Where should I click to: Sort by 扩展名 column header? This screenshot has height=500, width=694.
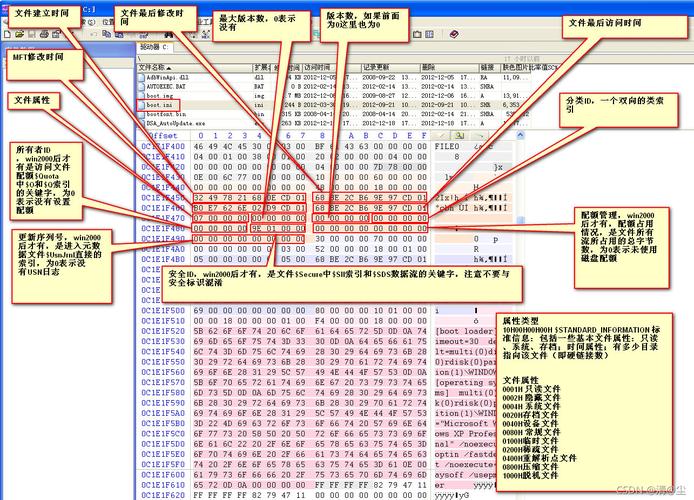point(262,67)
